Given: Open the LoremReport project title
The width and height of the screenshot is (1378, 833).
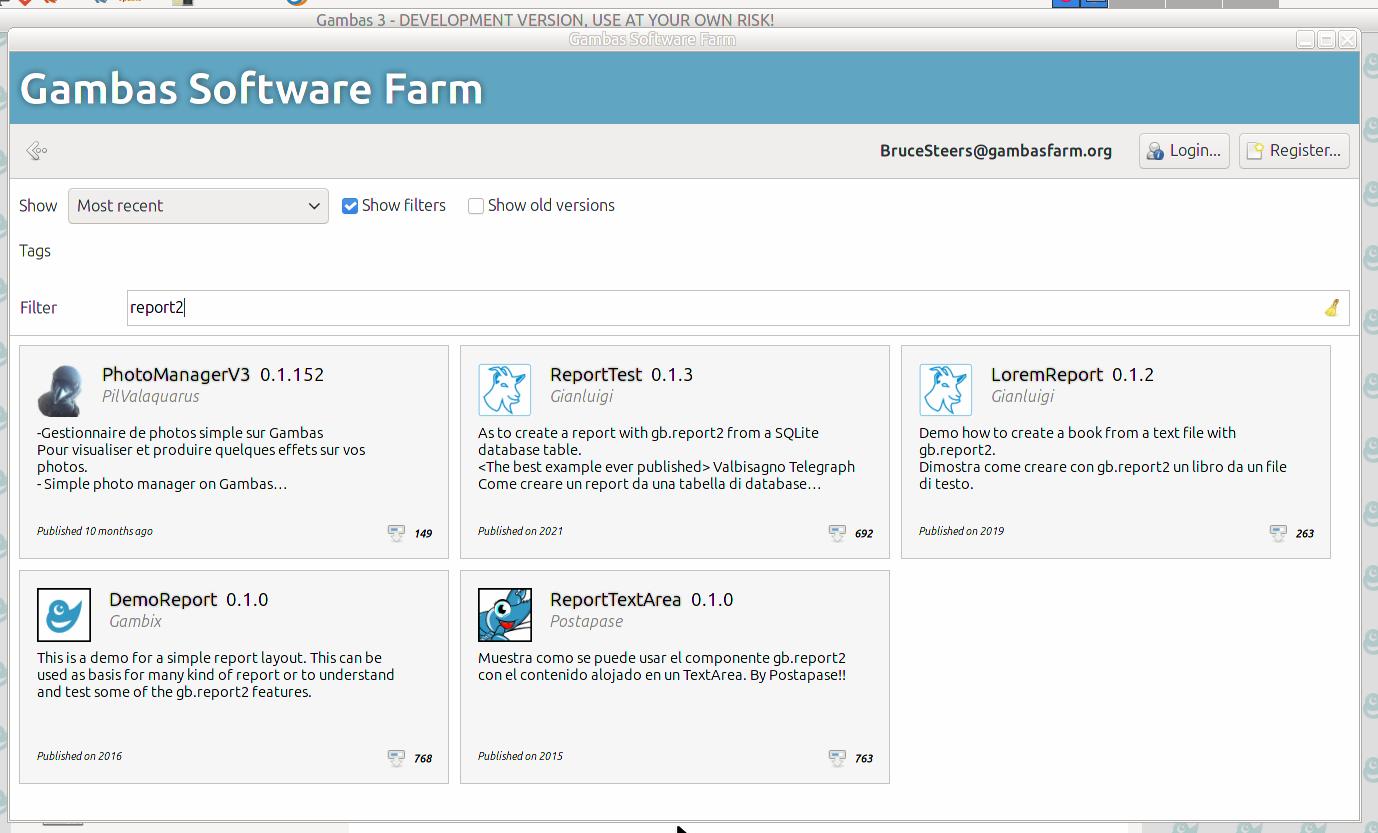Looking at the screenshot, I should click(x=1046, y=375).
